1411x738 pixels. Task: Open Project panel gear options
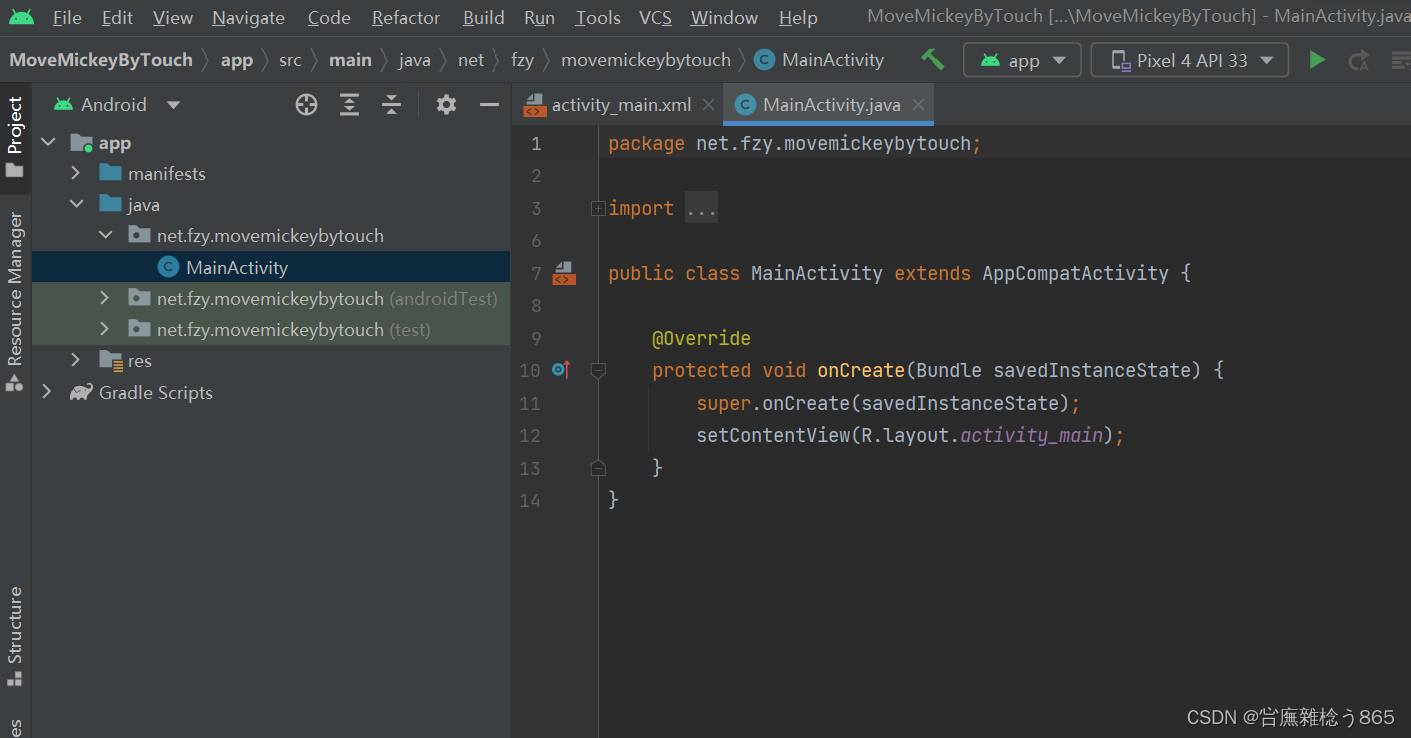446,104
